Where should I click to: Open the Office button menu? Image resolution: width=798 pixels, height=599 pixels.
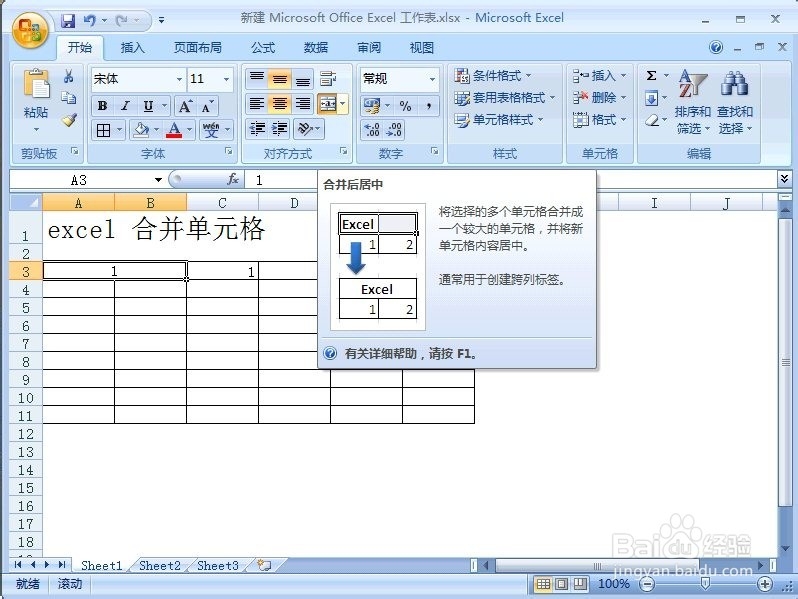30,30
